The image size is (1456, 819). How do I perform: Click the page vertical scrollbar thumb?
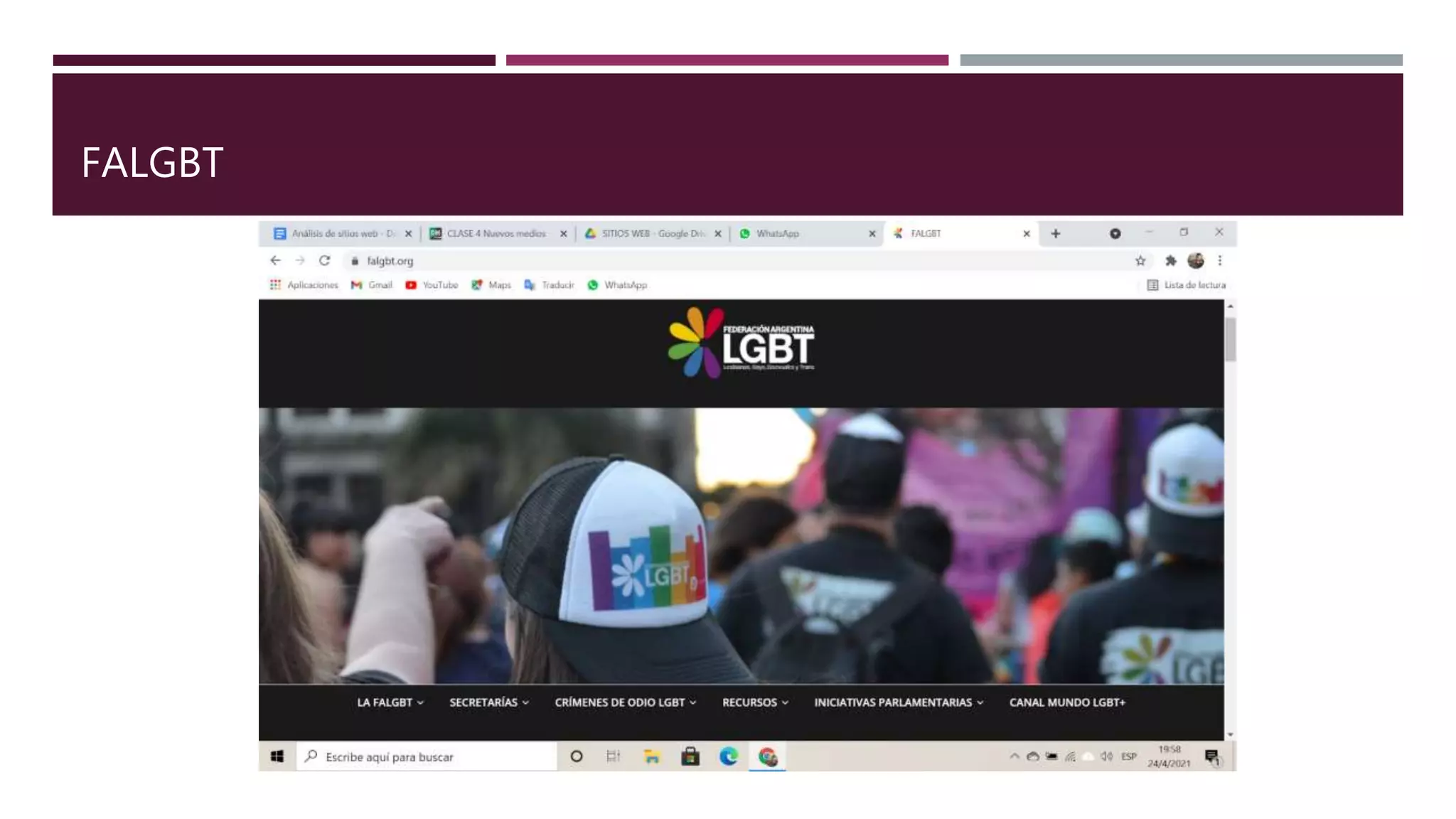coord(1231,340)
